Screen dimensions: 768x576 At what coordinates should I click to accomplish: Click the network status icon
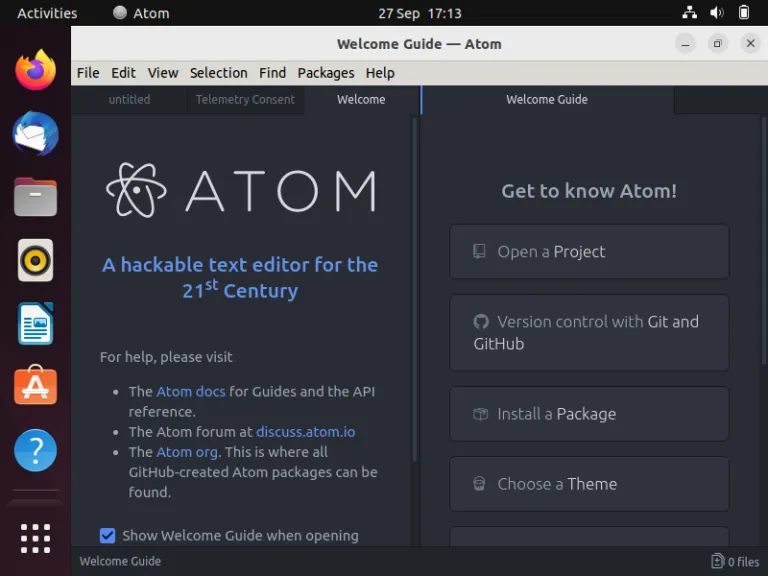(690, 13)
